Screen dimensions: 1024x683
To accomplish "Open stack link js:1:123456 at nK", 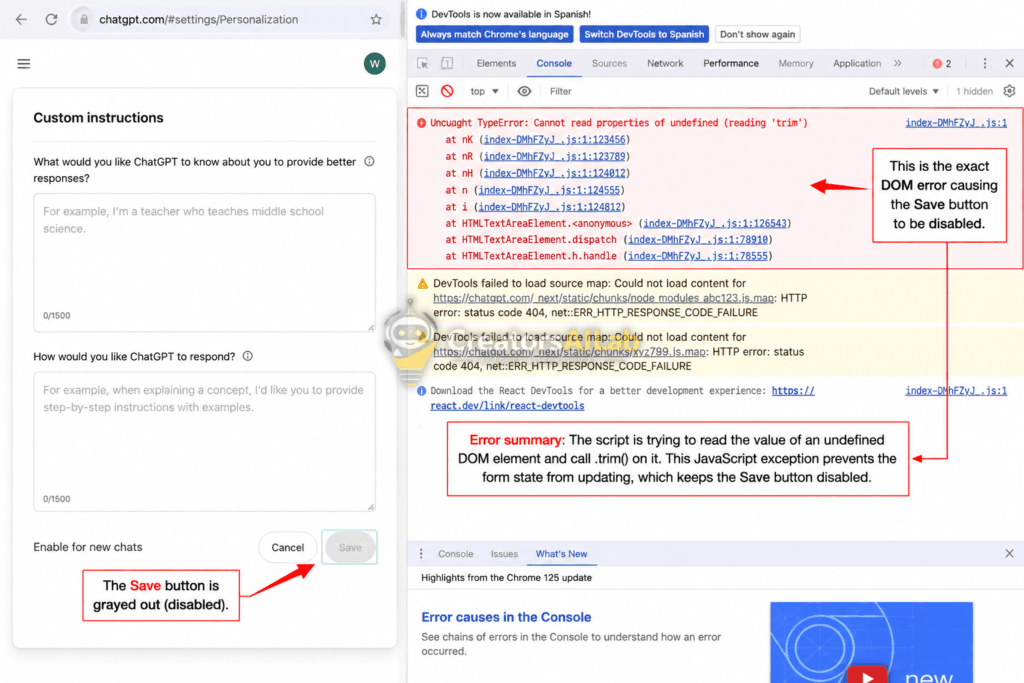I will point(554,140).
